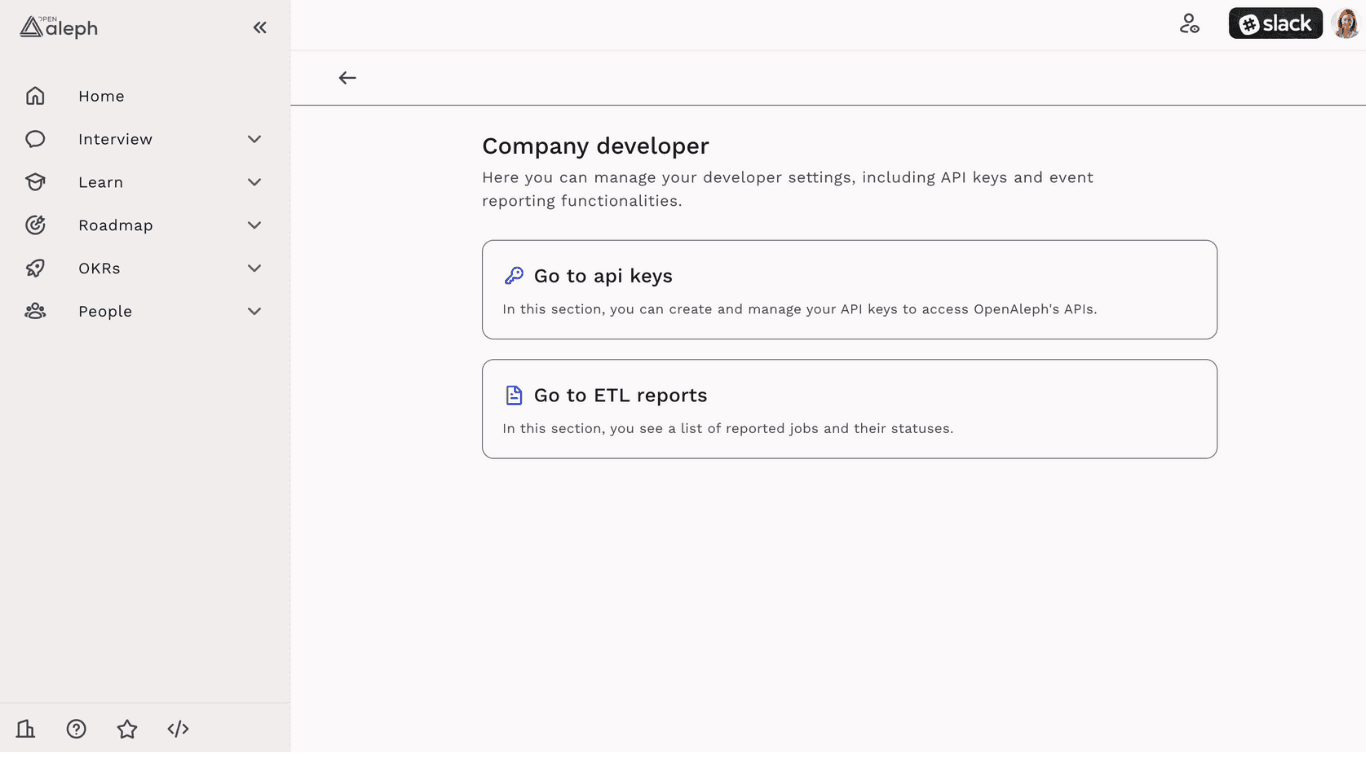The height and width of the screenshot is (768, 1366).
Task: Click the Learn graduation cap icon
Action: (35, 182)
